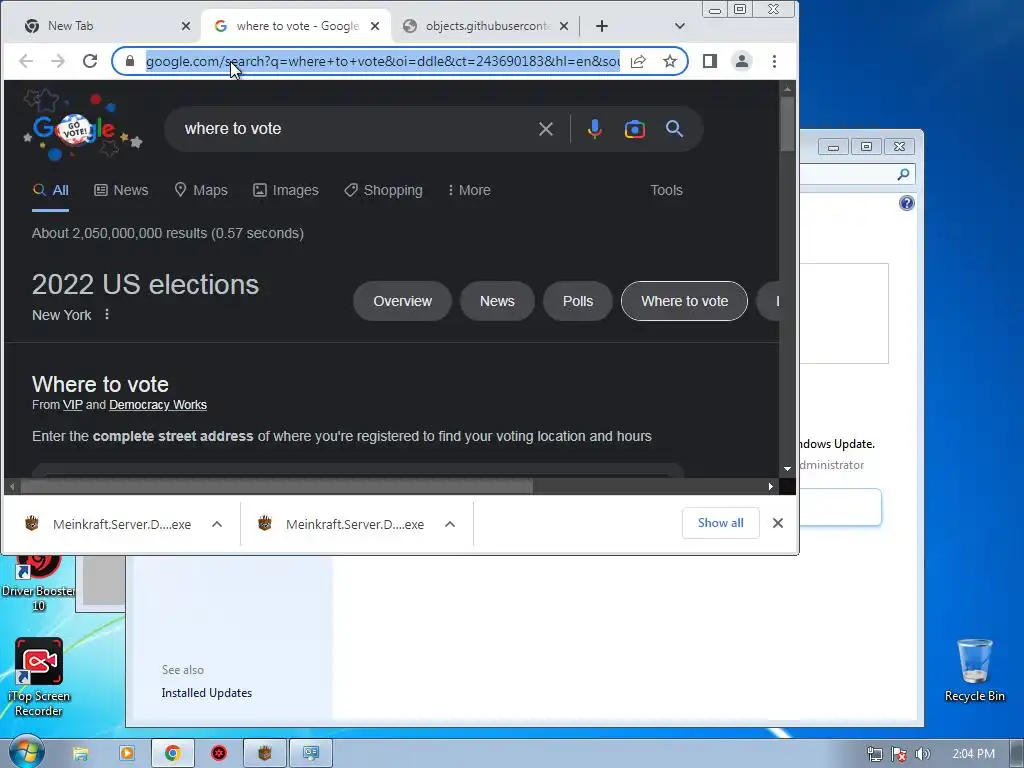Switch to the New Tab tab
This screenshot has width=1024, height=768.
[99, 26]
